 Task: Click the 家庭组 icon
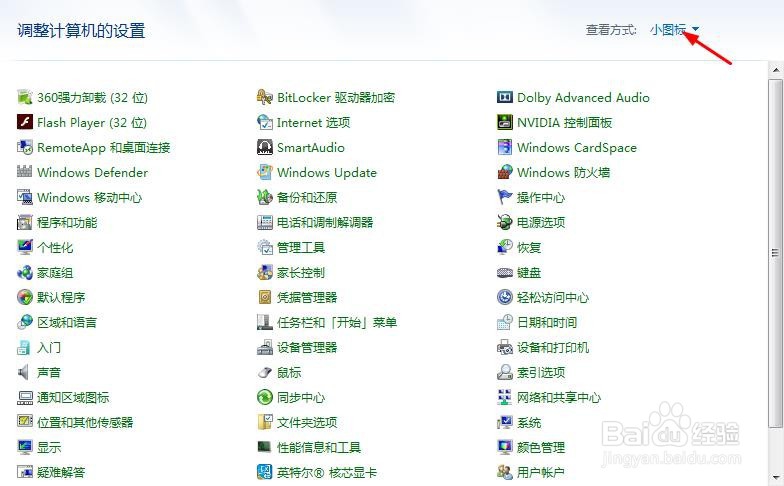[x=24, y=272]
